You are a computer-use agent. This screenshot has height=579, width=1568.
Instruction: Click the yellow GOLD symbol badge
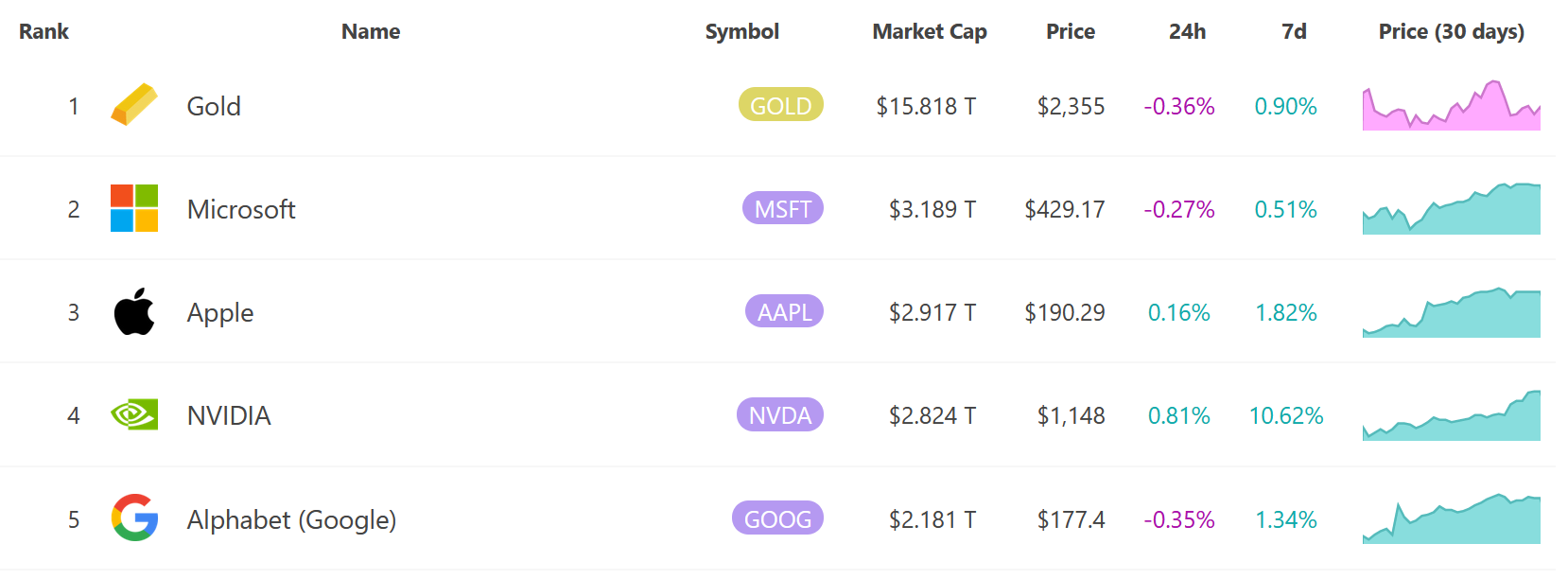tap(780, 105)
